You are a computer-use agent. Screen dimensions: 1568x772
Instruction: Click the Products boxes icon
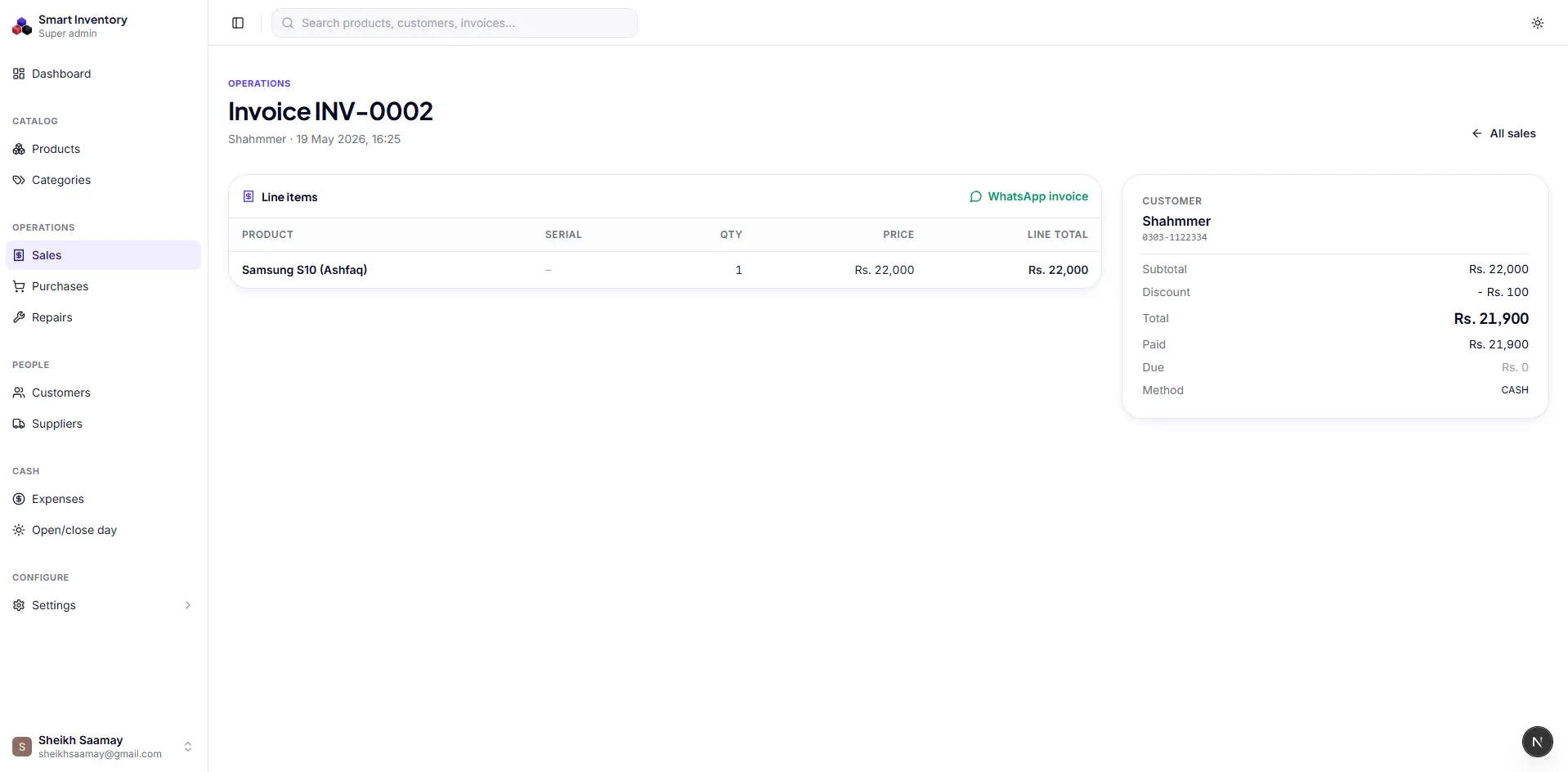pos(19,149)
